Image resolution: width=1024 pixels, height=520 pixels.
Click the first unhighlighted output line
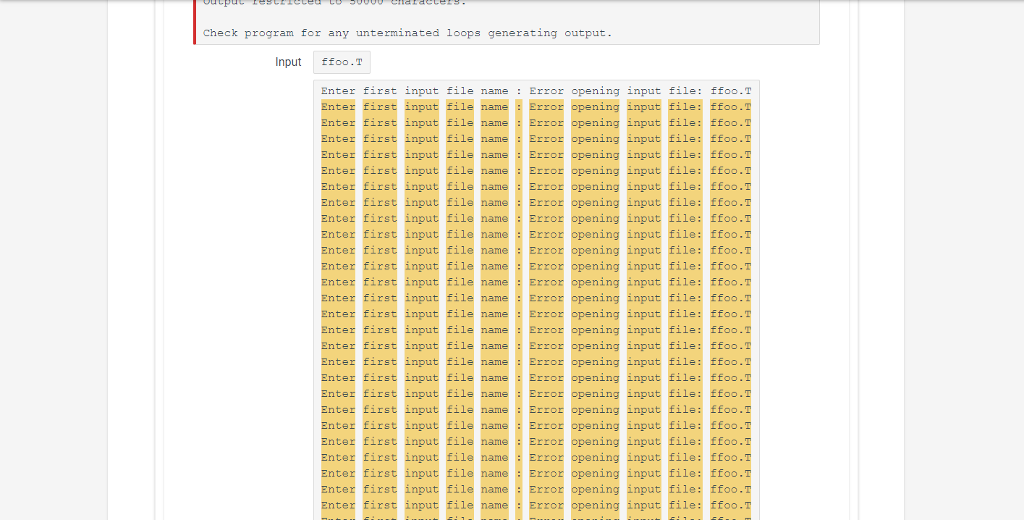pyautogui.click(x=536, y=91)
